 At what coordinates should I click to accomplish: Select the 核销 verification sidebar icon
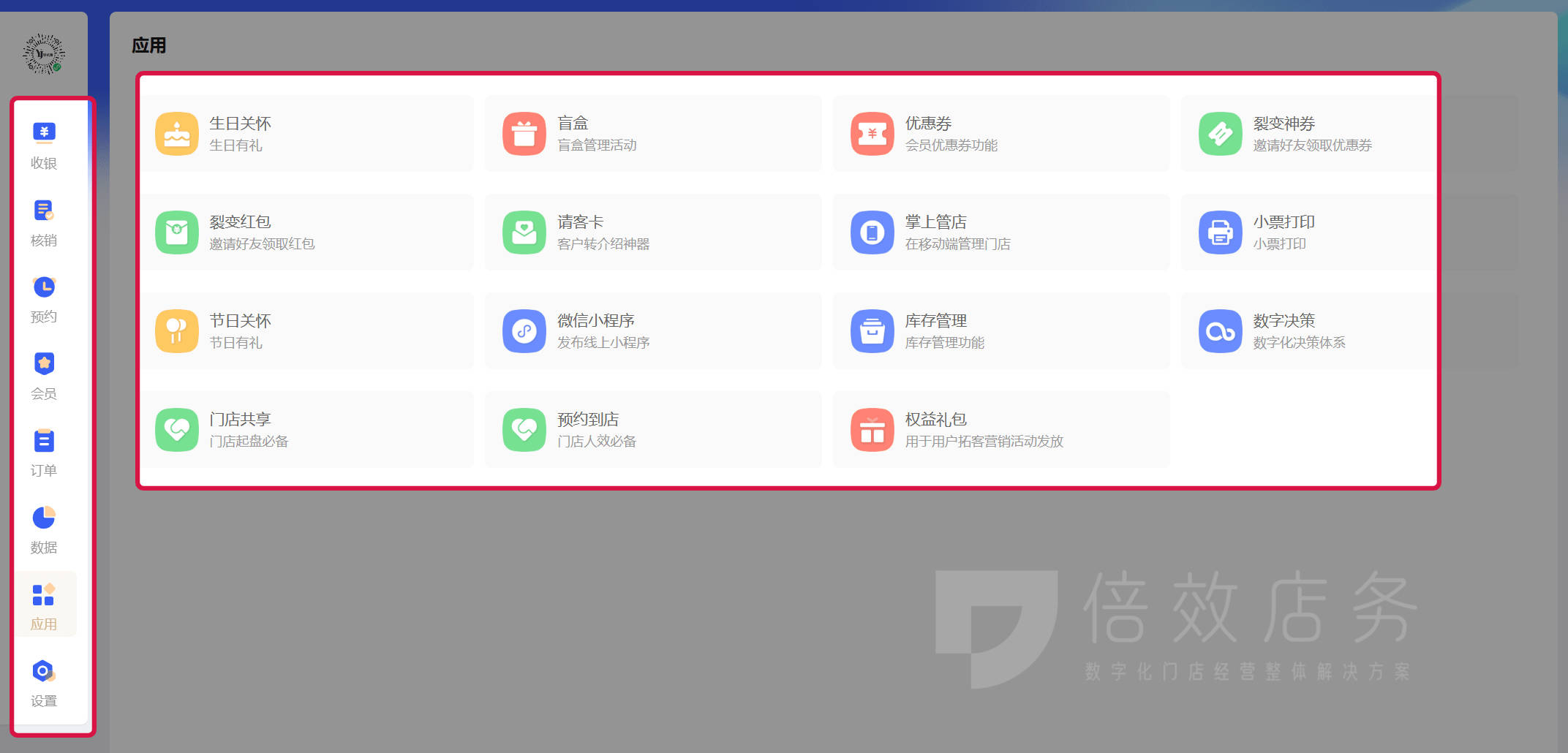click(x=44, y=211)
